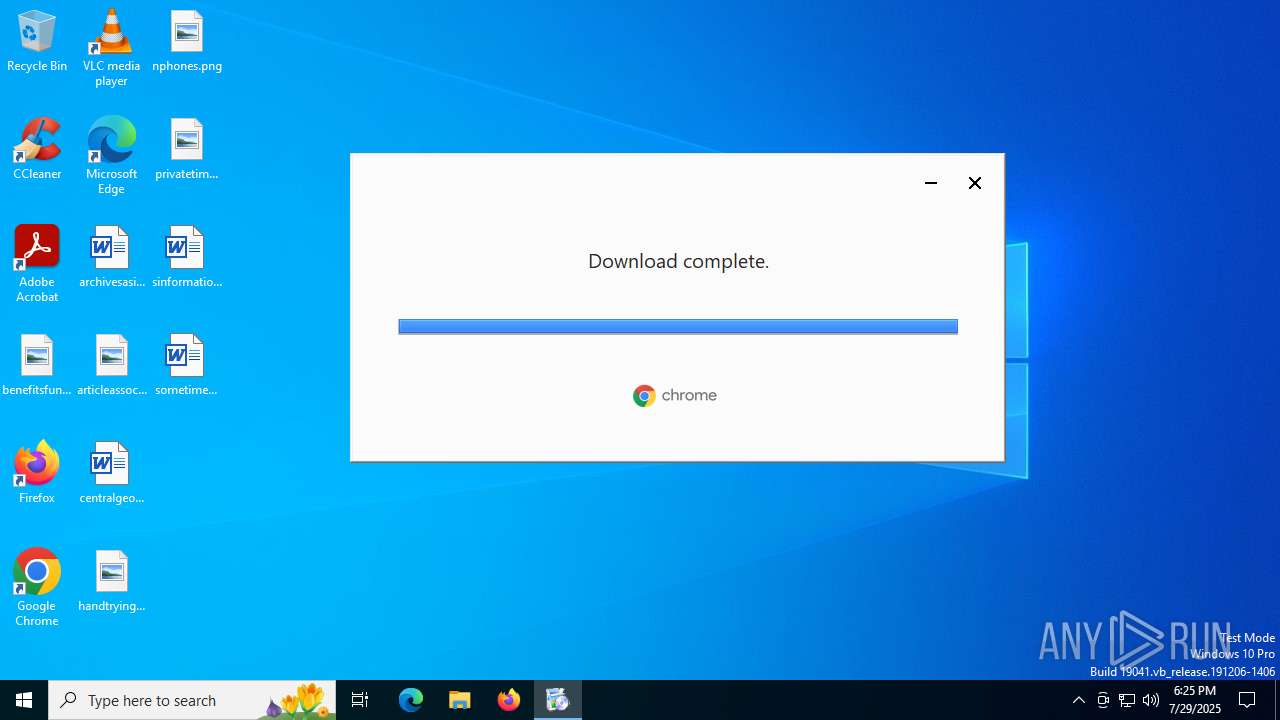Select the archivesasi... Word document
Image resolution: width=1280 pixels, height=720 pixels.
[x=111, y=258]
